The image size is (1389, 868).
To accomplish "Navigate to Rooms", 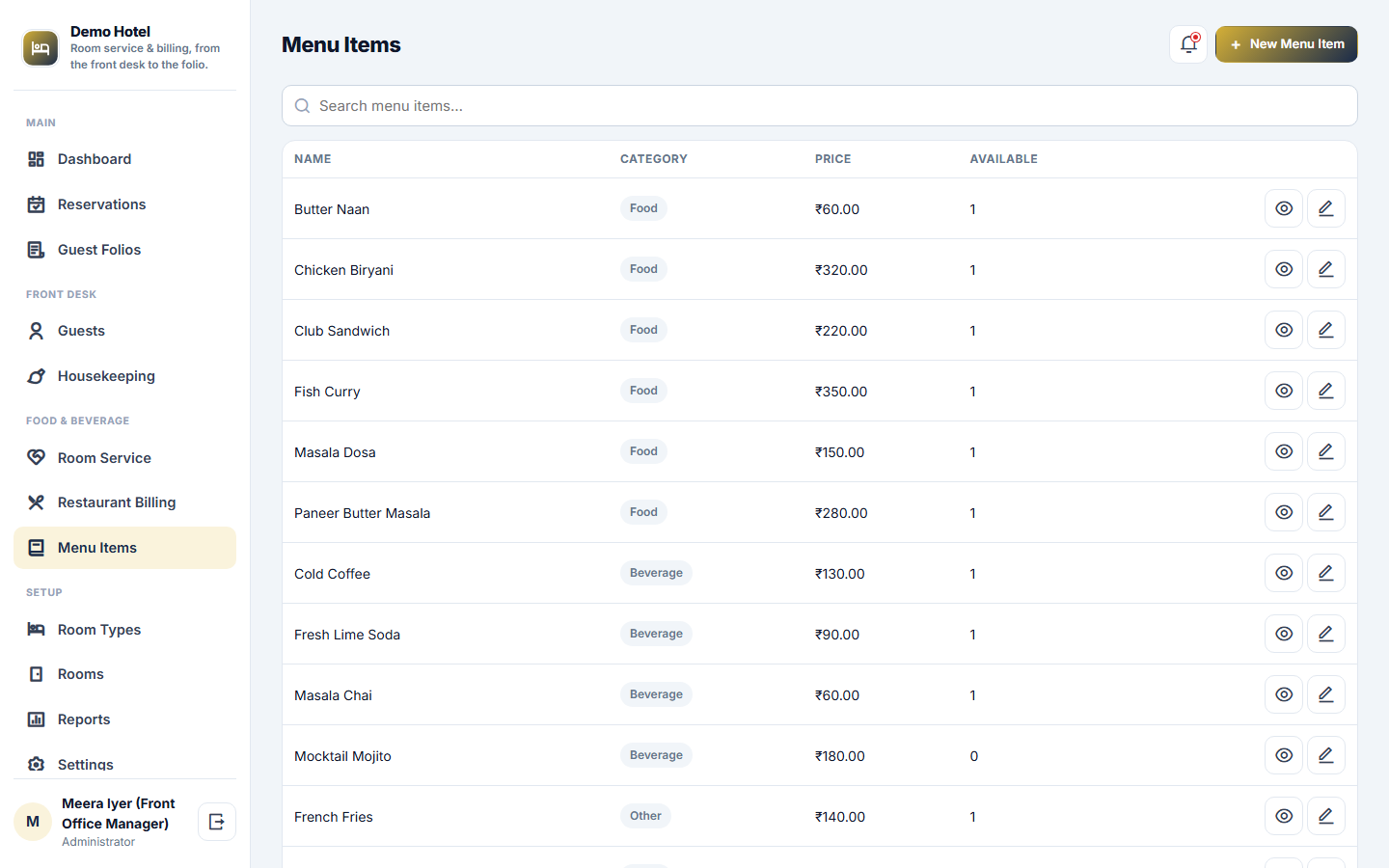I will pyautogui.click(x=124, y=674).
